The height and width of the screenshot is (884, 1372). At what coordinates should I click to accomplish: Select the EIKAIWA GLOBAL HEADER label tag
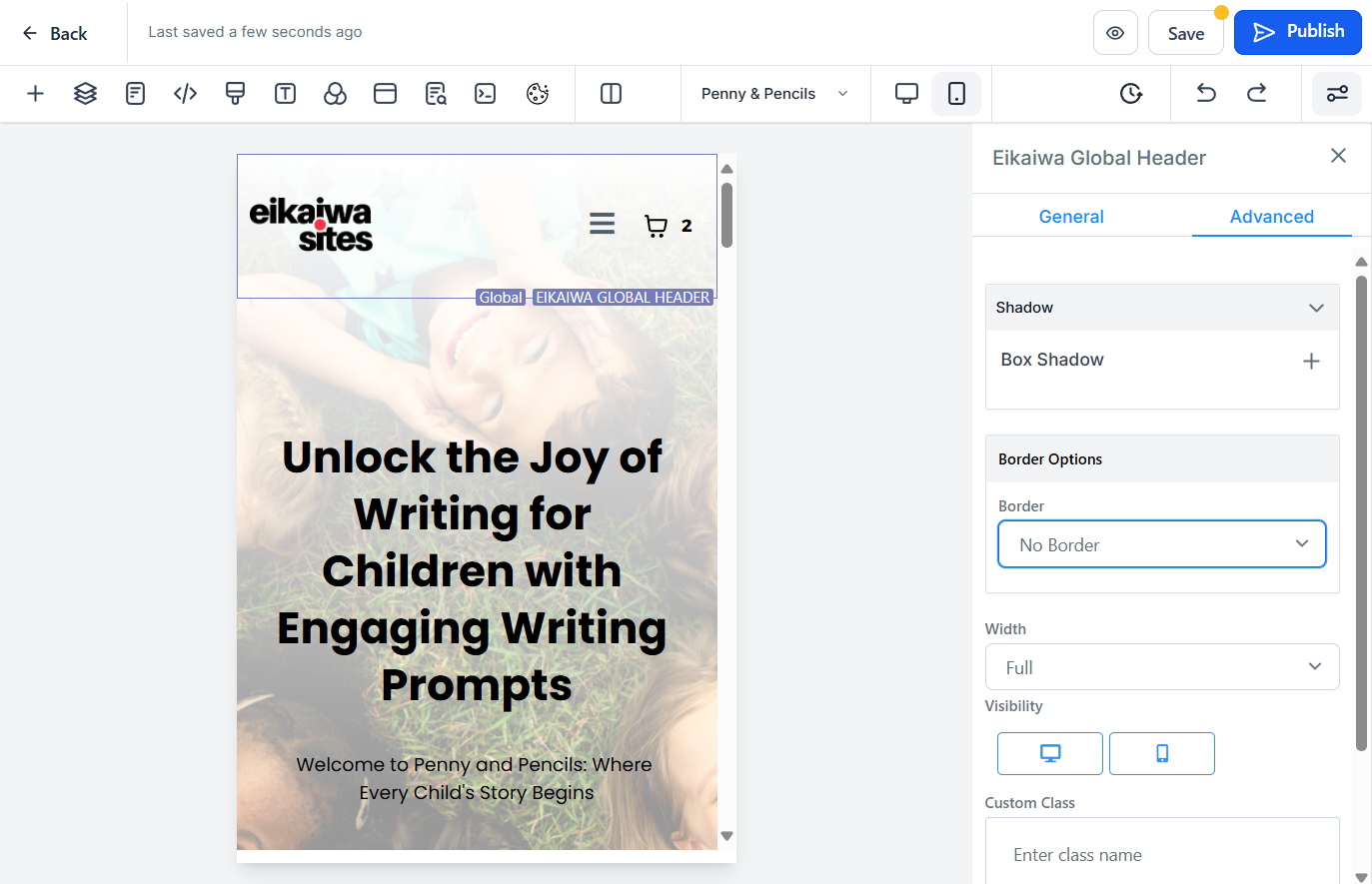pos(623,298)
